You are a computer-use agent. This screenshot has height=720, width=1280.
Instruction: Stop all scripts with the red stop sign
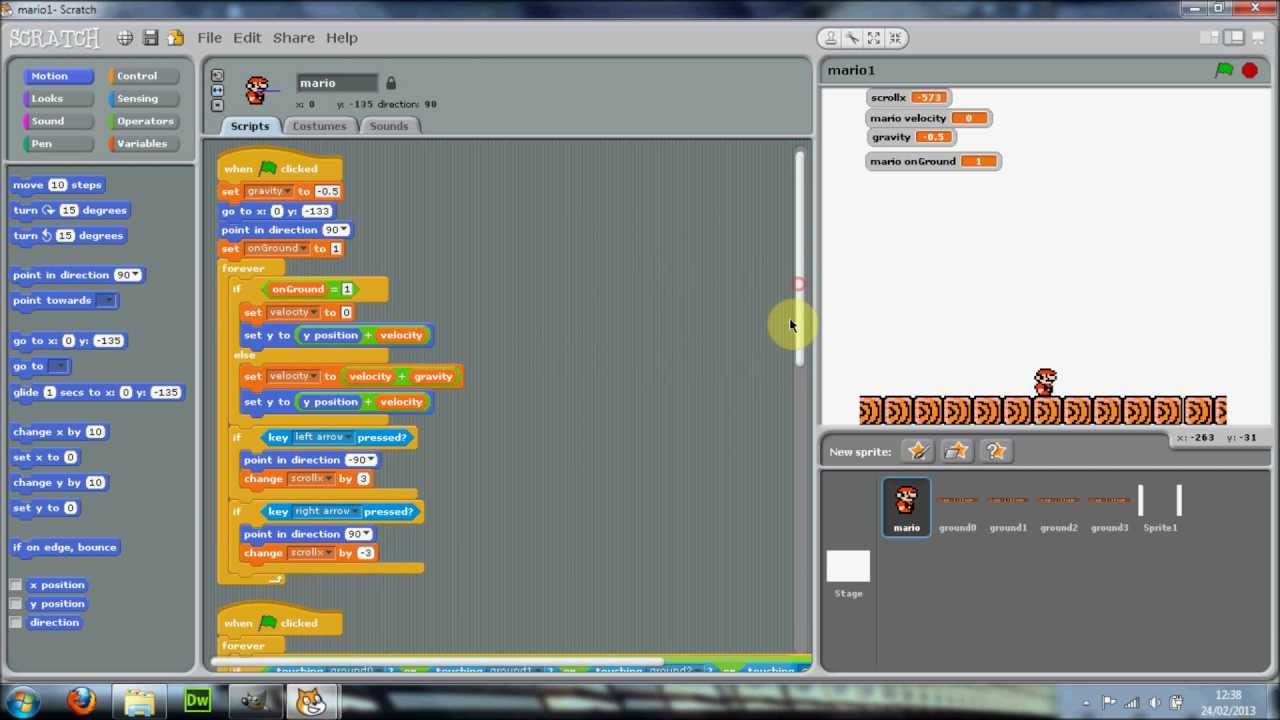pyautogui.click(x=1250, y=70)
